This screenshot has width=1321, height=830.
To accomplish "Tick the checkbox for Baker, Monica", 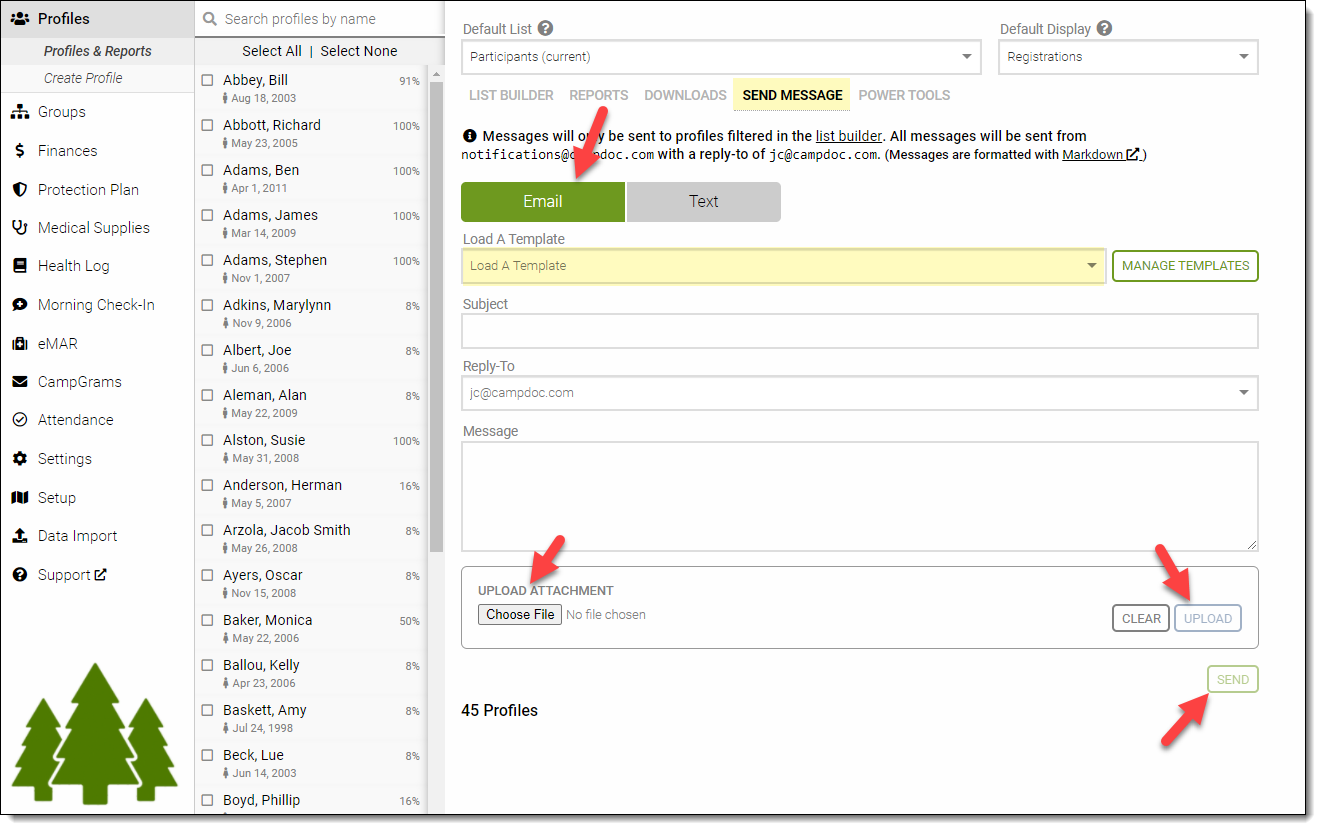I will pyautogui.click(x=207, y=620).
